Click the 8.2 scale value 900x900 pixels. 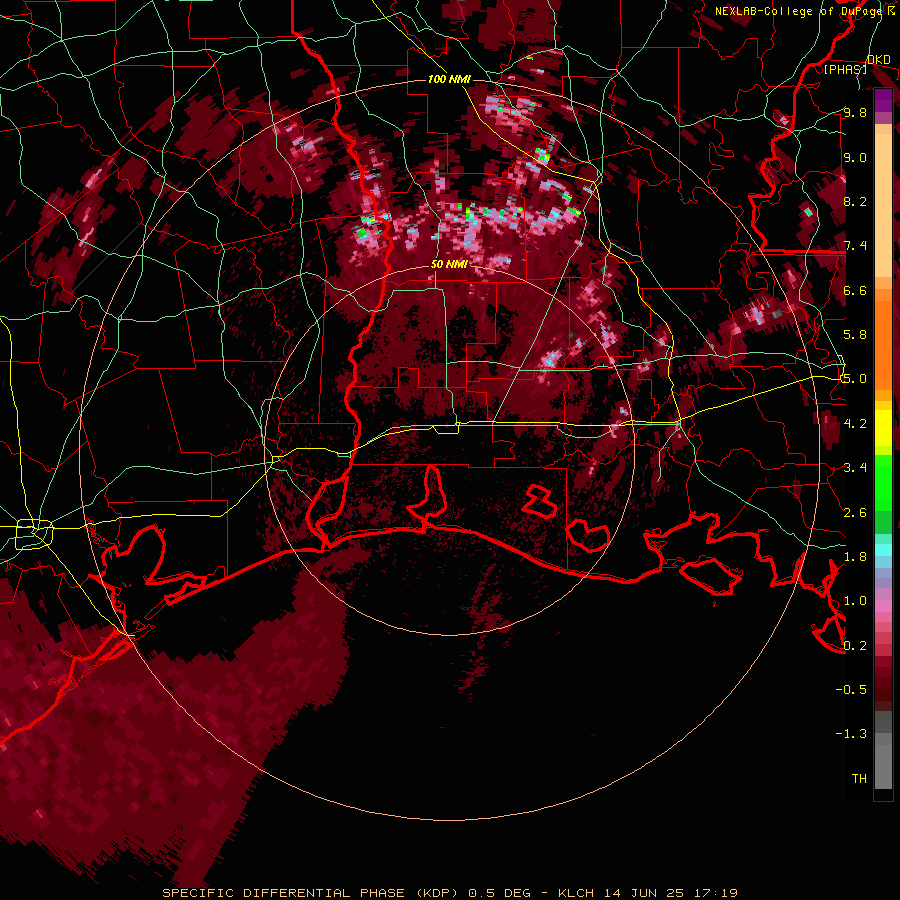[x=855, y=201]
